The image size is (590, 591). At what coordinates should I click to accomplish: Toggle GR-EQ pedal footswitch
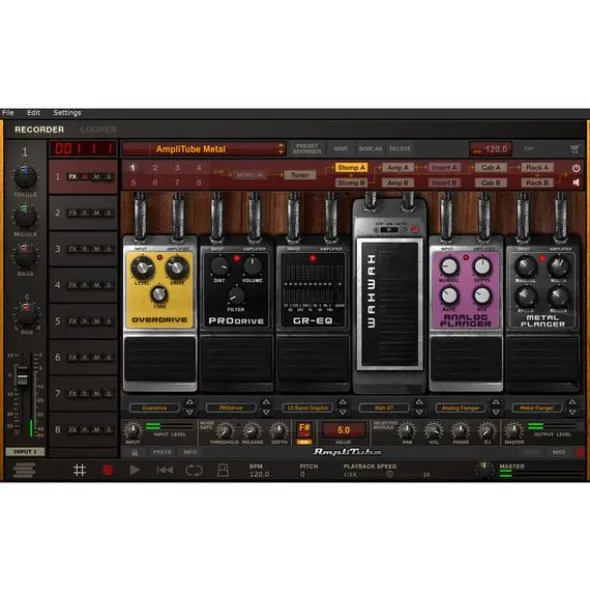tap(313, 359)
